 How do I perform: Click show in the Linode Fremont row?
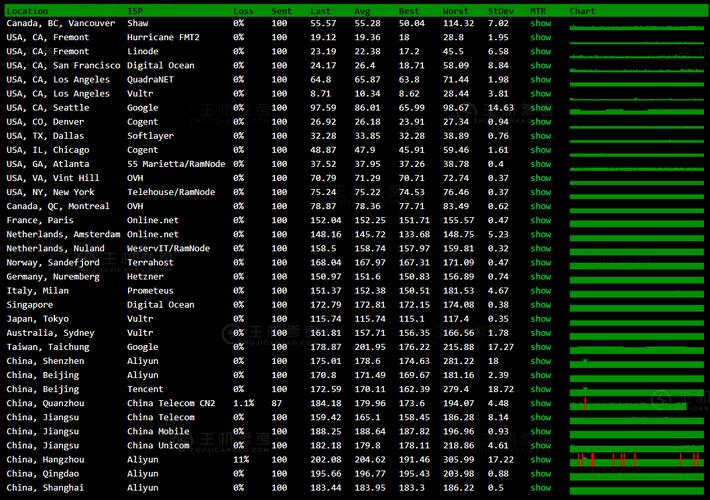[x=541, y=51]
